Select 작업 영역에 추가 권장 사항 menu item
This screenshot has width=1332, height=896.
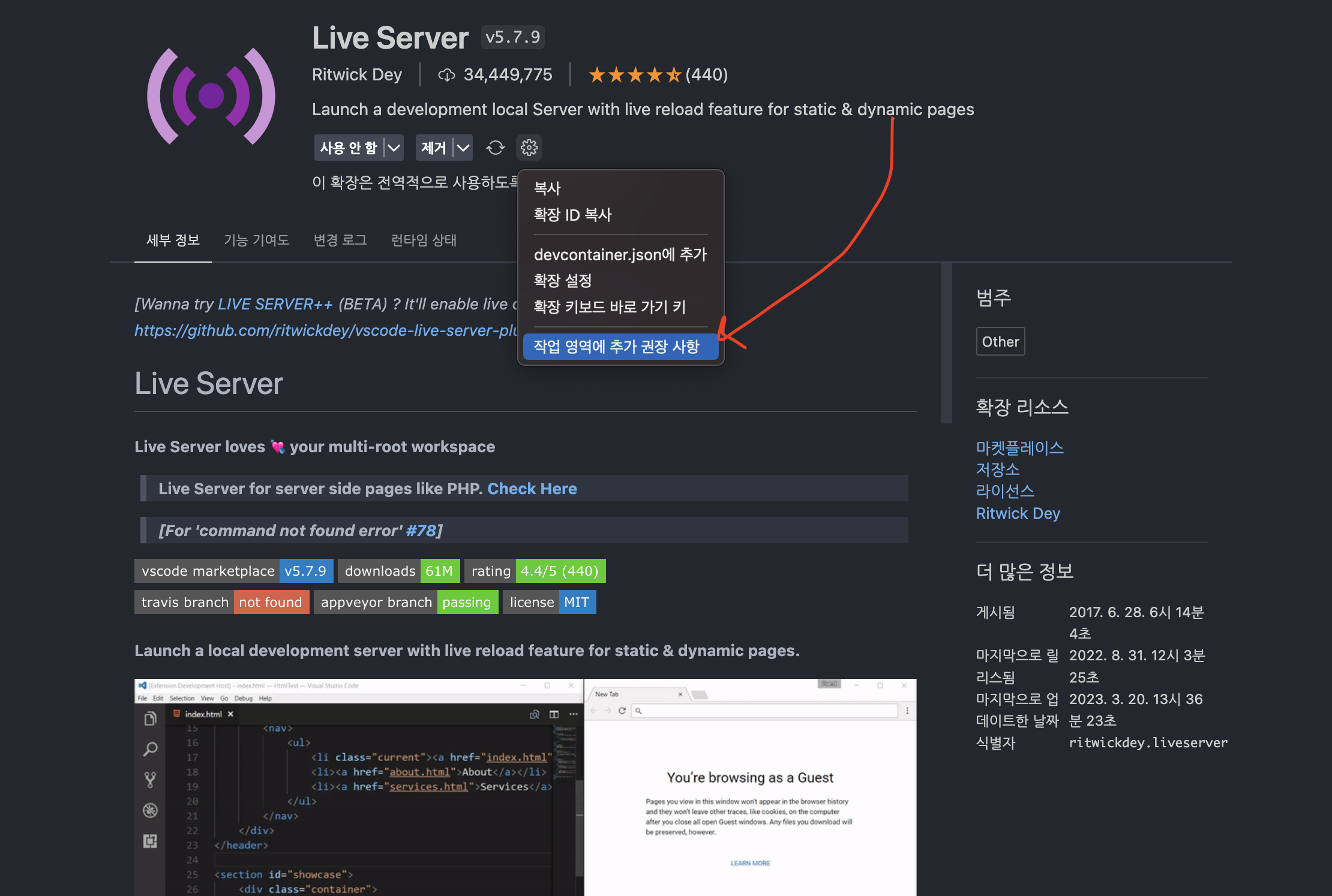pyautogui.click(x=617, y=347)
